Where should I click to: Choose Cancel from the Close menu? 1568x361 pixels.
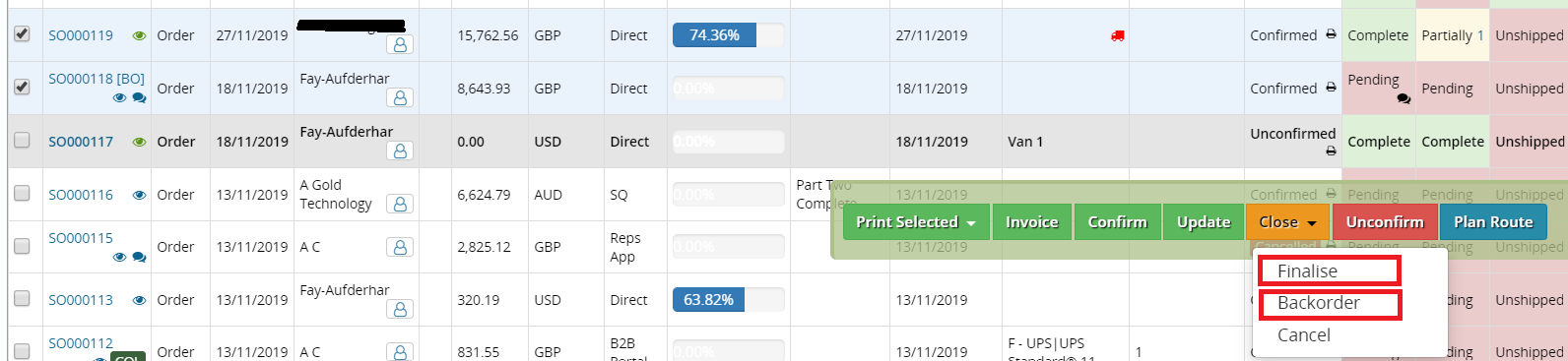point(1304,335)
